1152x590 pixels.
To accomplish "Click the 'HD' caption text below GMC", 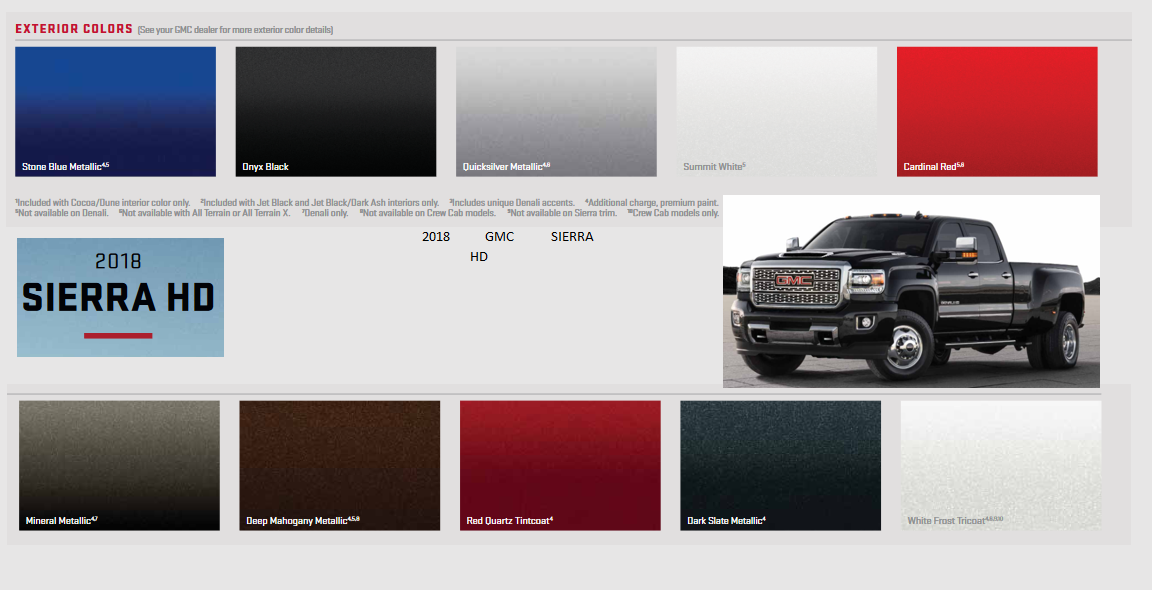I will tap(479, 256).
